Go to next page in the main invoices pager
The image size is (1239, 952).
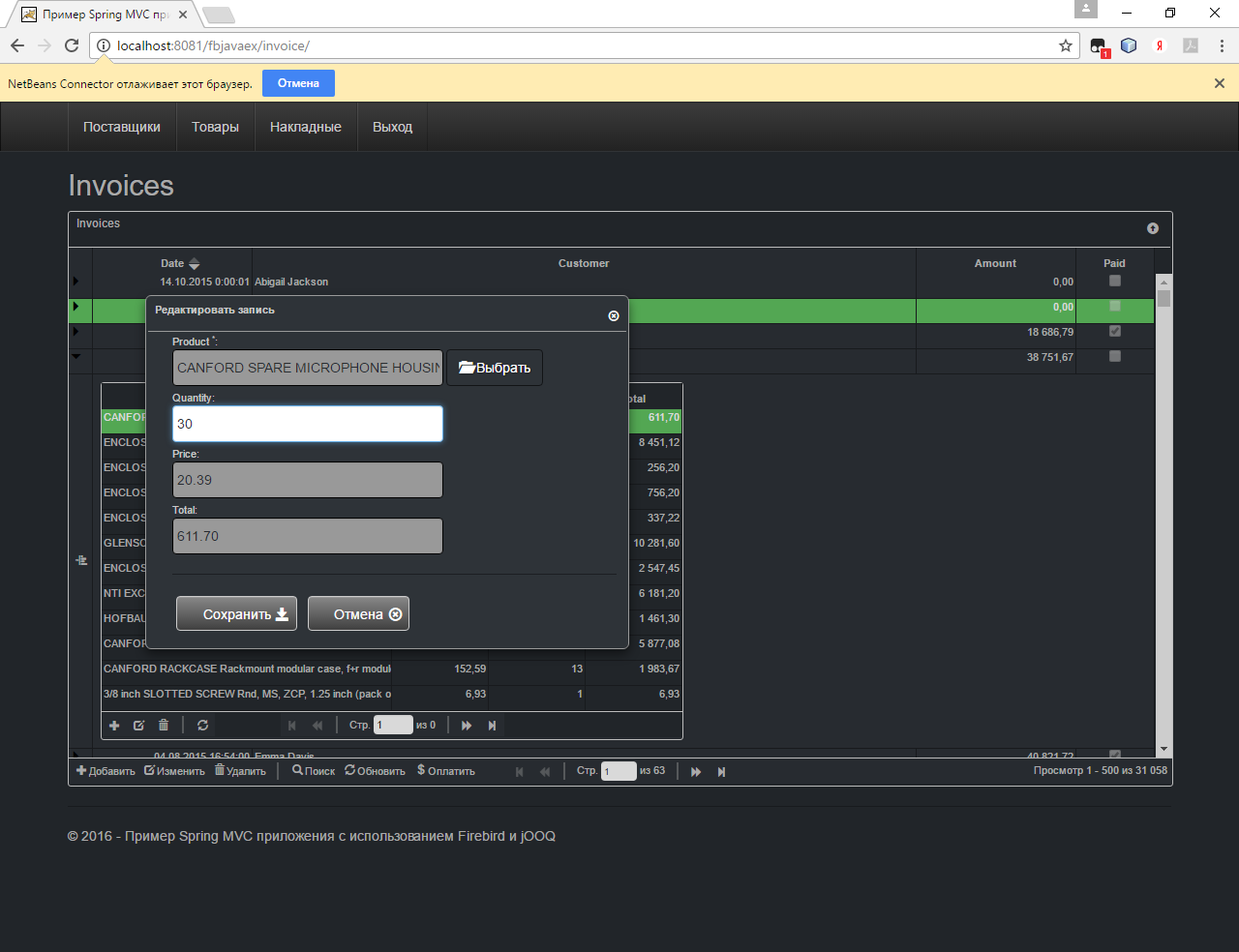[696, 772]
